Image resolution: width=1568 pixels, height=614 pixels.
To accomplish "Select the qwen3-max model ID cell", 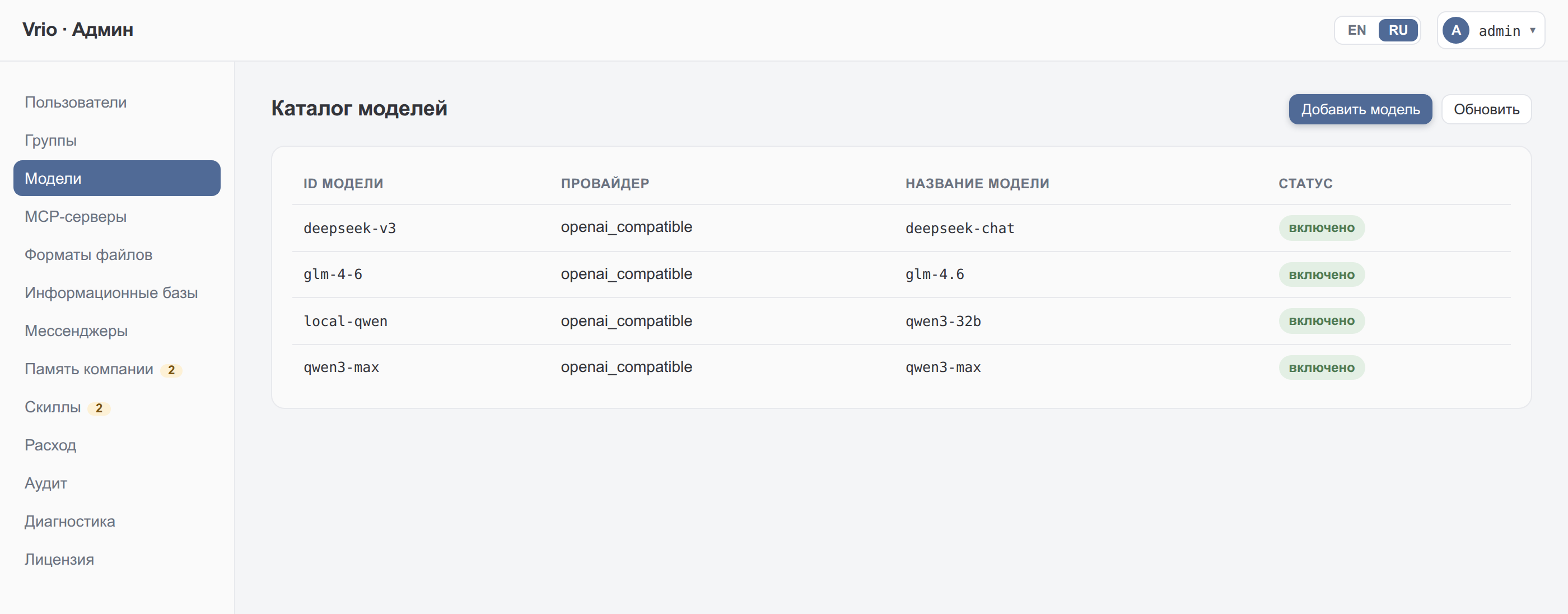I will 341,368.
